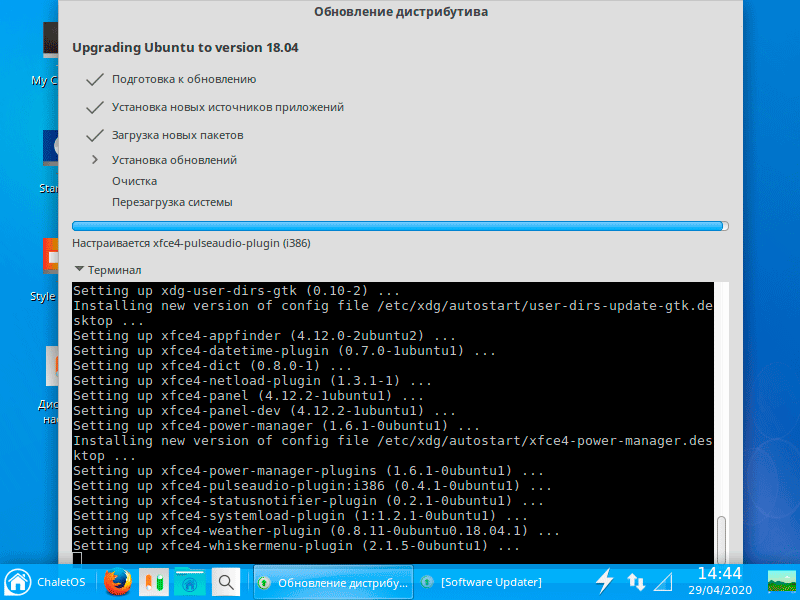Click the power manager lightning icon

(605, 581)
